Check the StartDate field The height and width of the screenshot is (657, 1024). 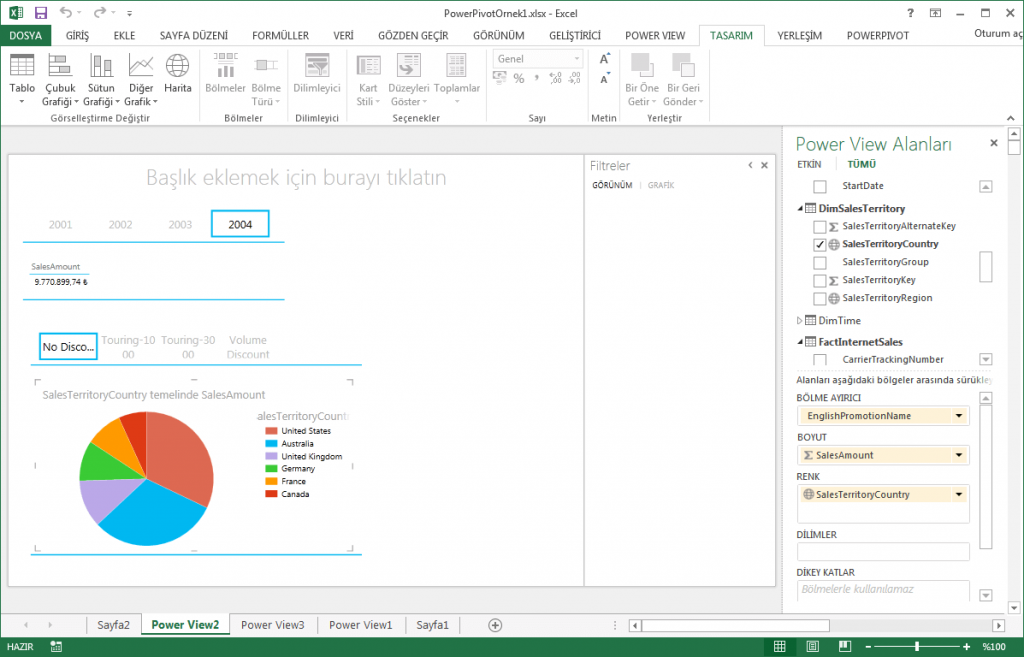pyautogui.click(x=820, y=186)
